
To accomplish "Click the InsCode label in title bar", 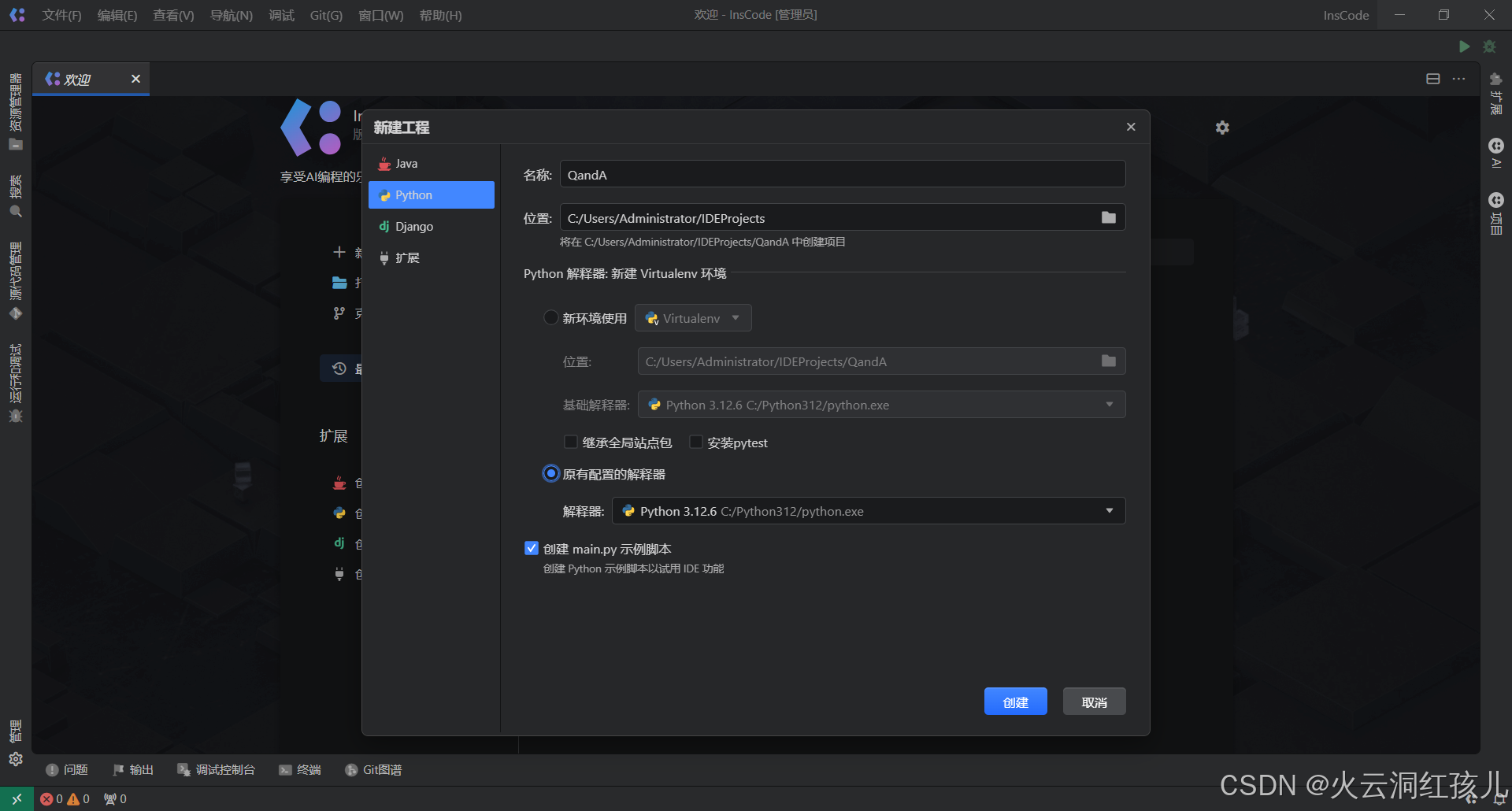I will coord(1346,15).
